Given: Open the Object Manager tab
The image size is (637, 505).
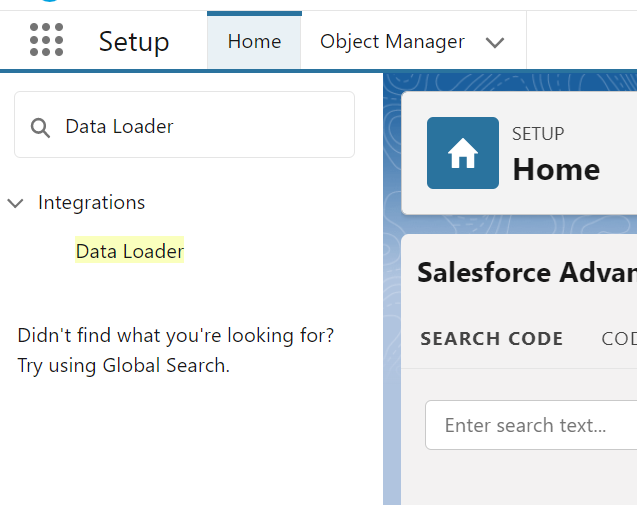Looking at the screenshot, I should 392,42.
